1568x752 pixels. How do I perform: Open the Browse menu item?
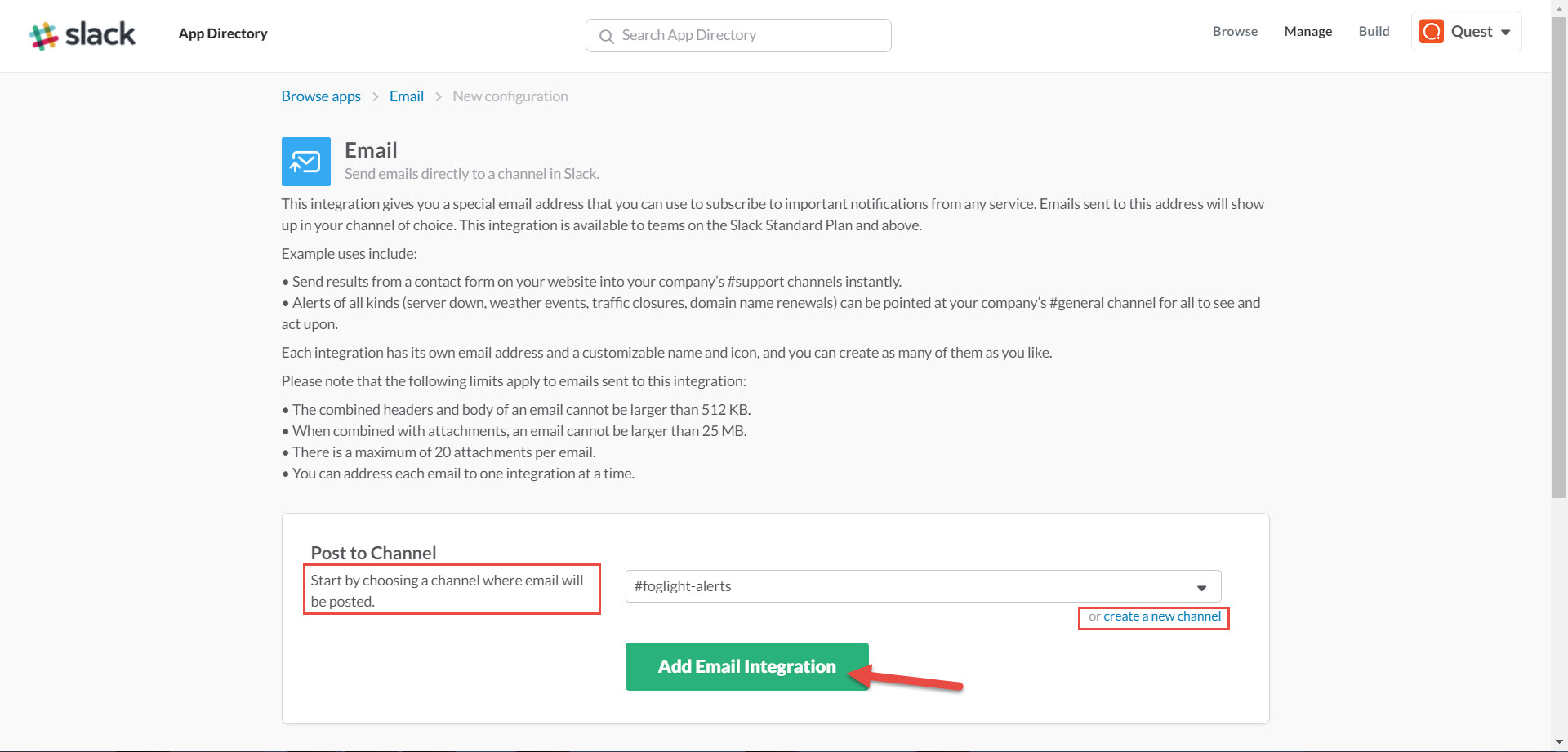click(1234, 32)
